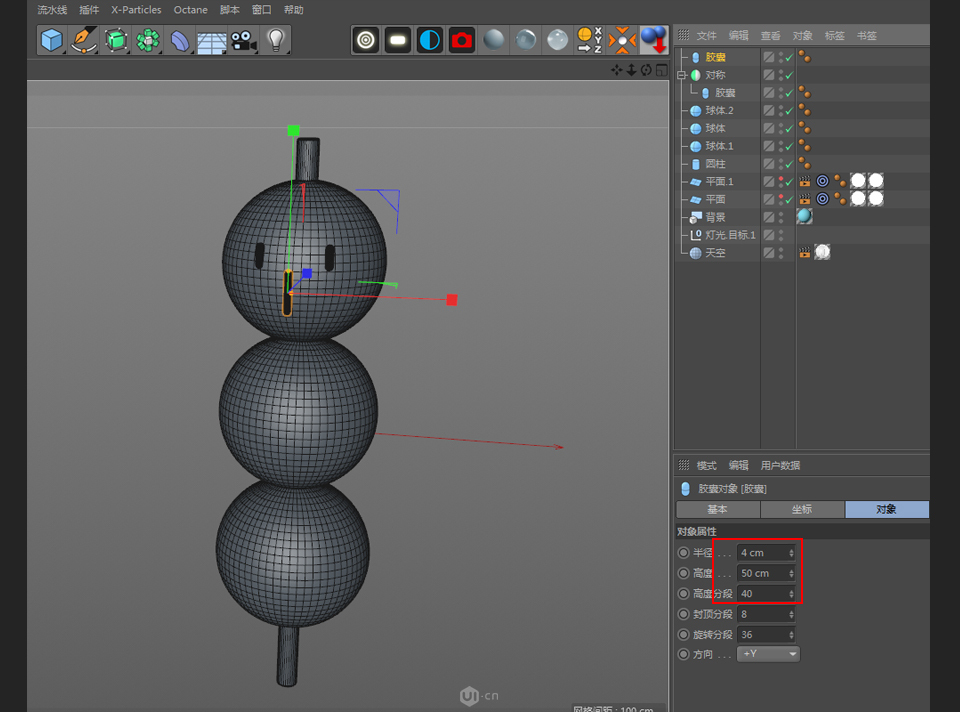Click inside the 半径 value field
The image size is (960, 712).
point(760,552)
